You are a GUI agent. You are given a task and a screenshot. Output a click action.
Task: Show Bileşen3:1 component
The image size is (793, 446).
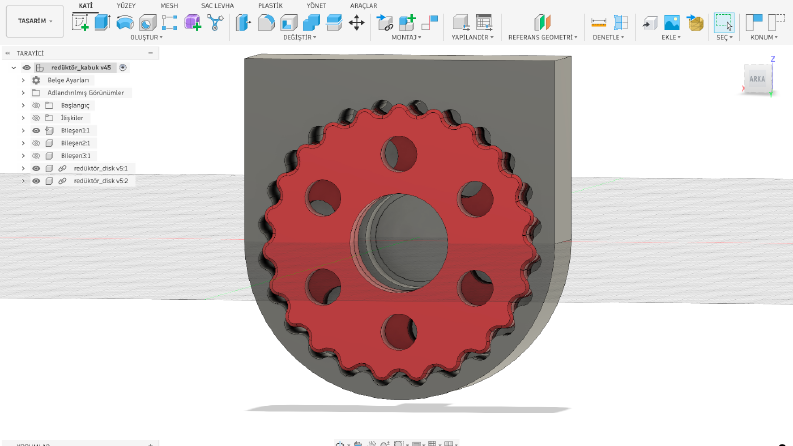click(x=36, y=156)
